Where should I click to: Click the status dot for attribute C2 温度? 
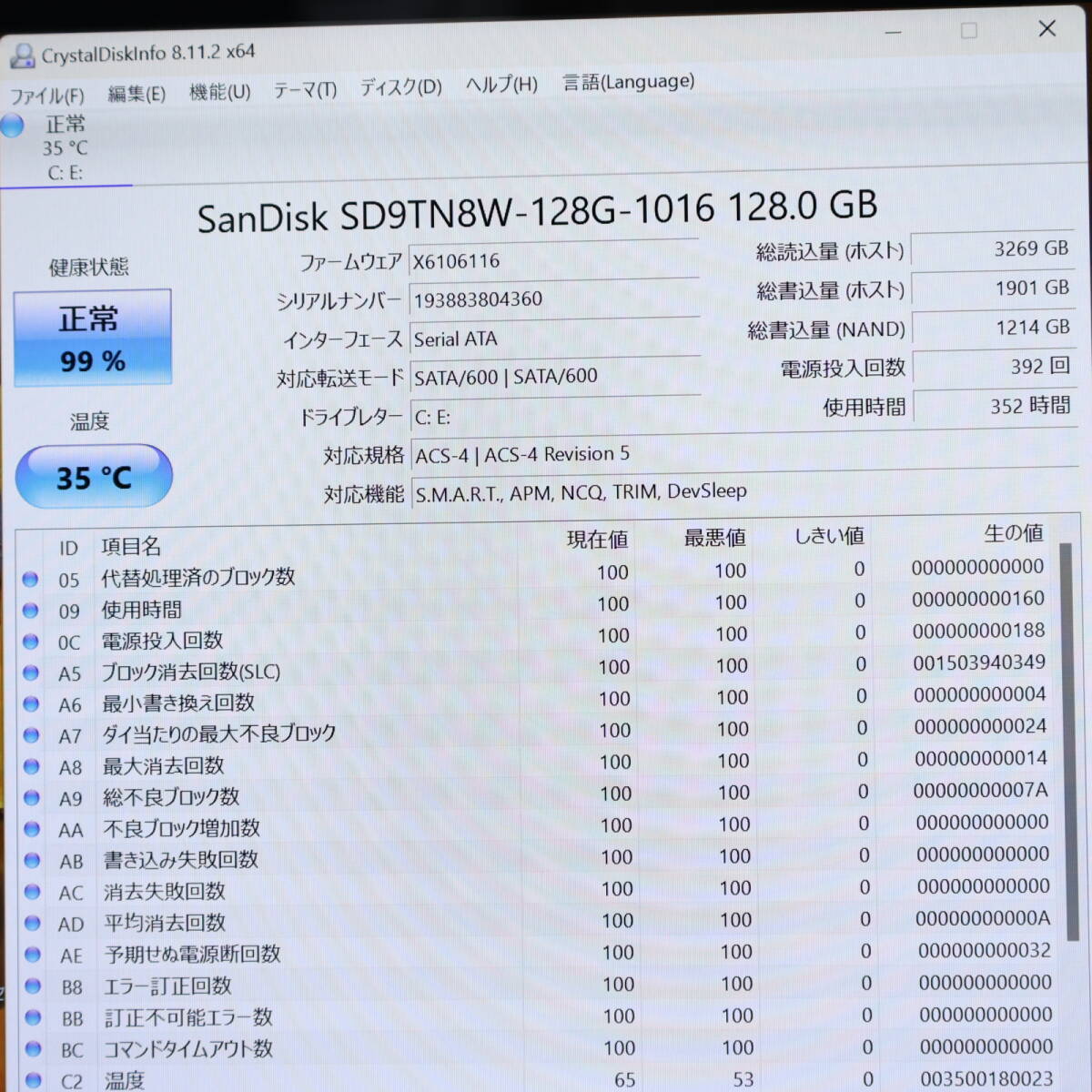point(34,1080)
